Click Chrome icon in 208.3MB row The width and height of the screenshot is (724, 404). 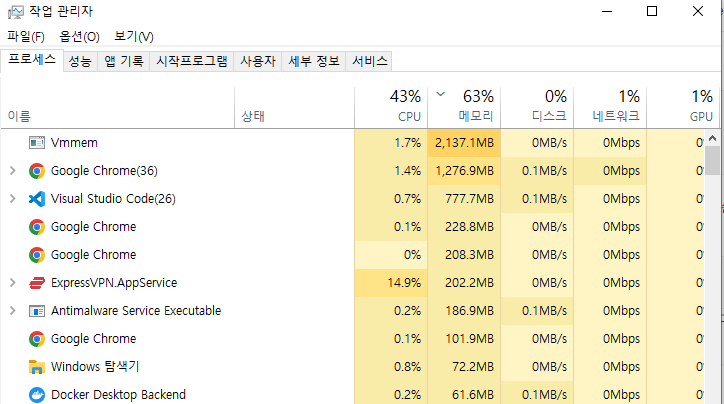tap(37, 255)
